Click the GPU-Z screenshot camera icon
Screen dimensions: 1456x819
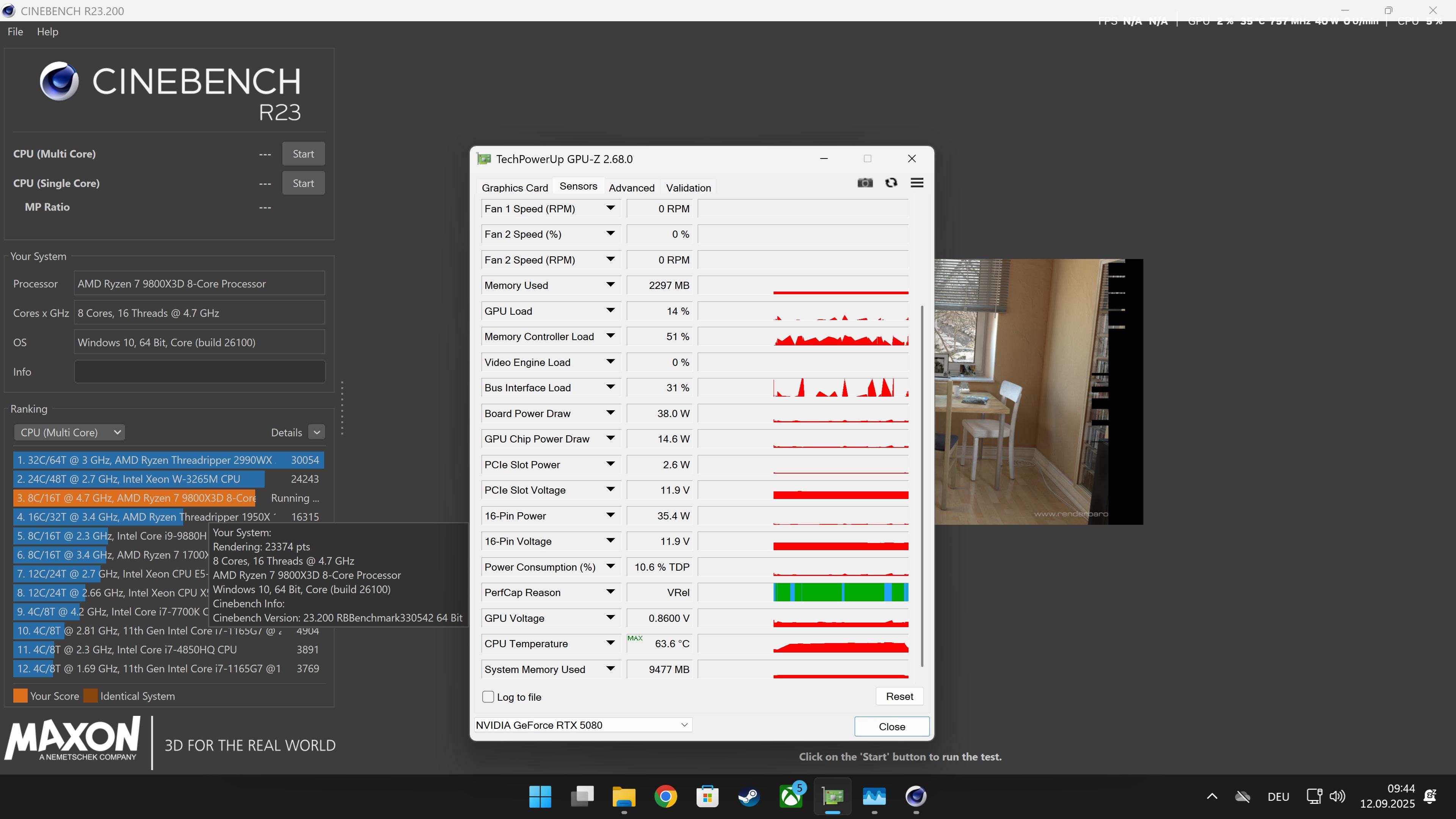coord(865,182)
